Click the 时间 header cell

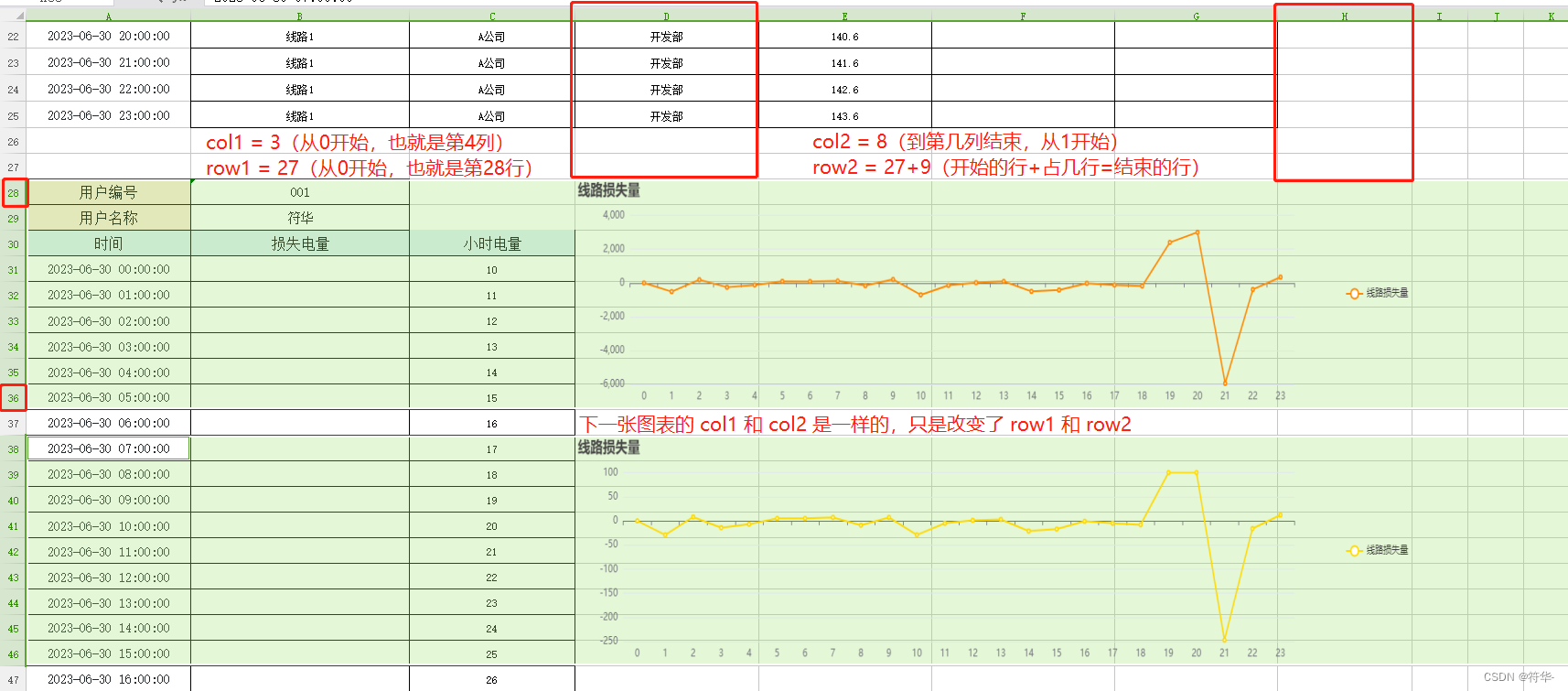108,243
